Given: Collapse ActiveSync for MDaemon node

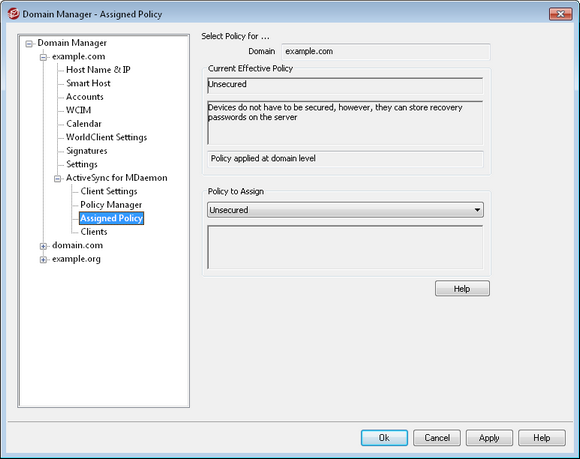Looking at the screenshot, I should click(57, 179).
